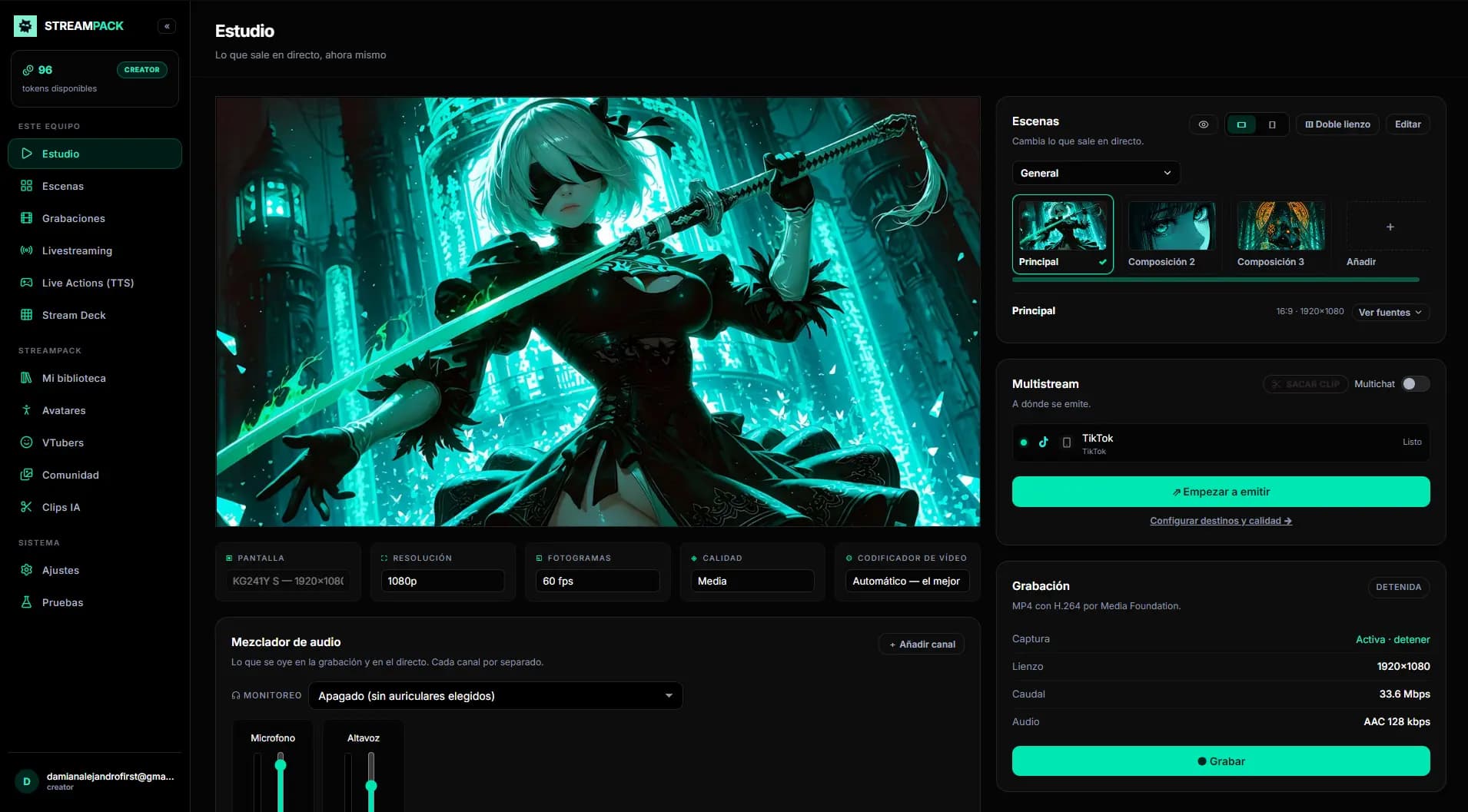The width and height of the screenshot is (1468, 812).
Task: Toggle the scene preview eye button
Action: click(1204, 124)
